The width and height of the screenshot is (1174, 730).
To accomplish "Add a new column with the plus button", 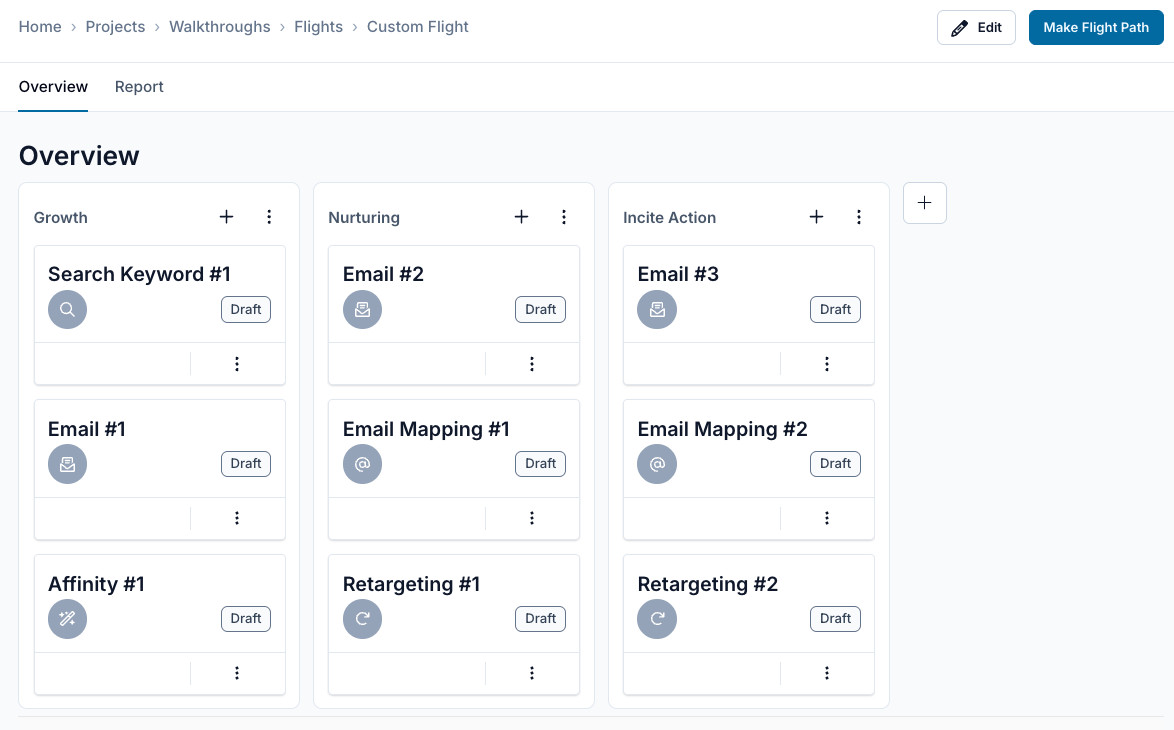I will [925, 203].
